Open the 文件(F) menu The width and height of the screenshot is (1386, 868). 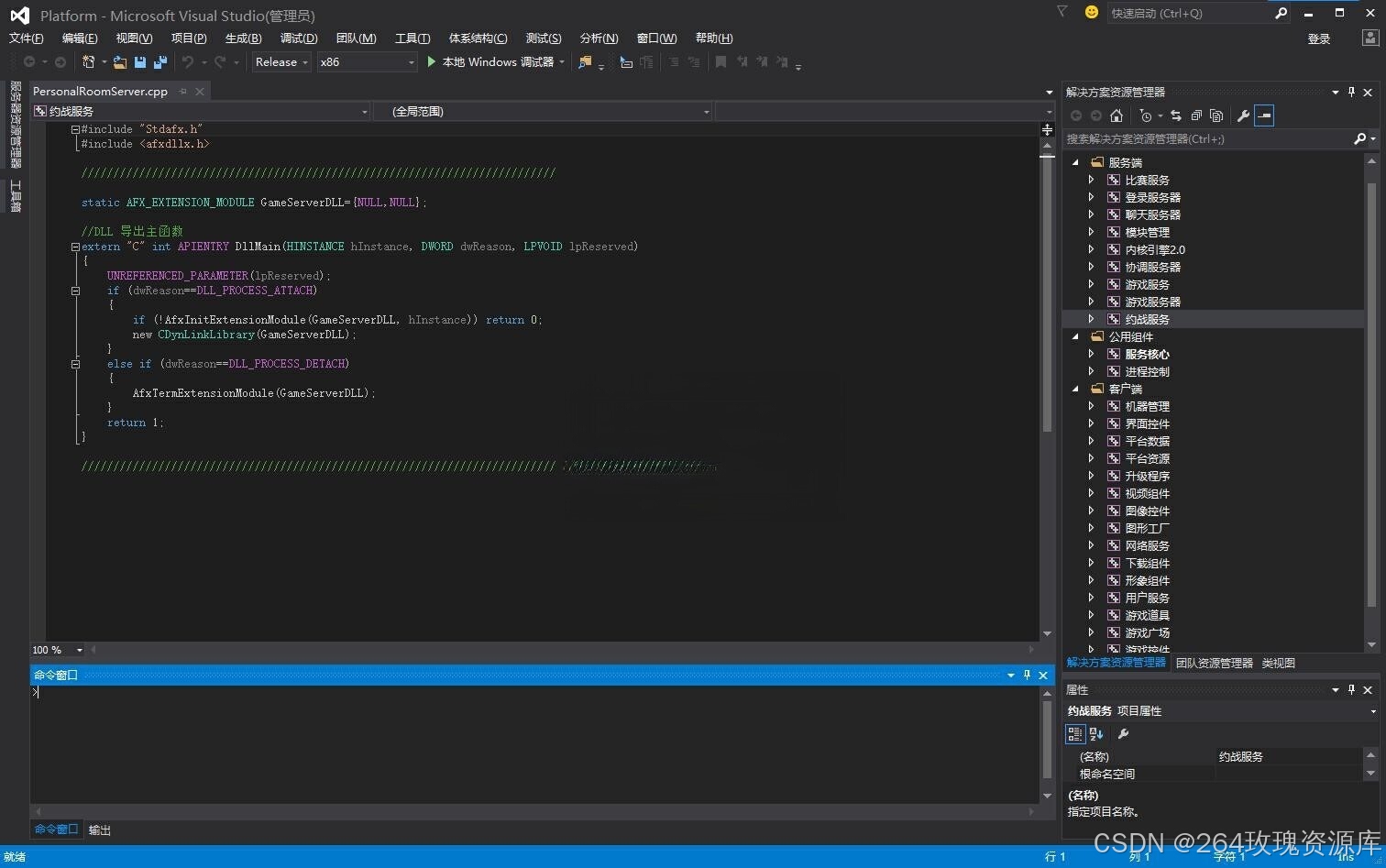tap(26, 38)
